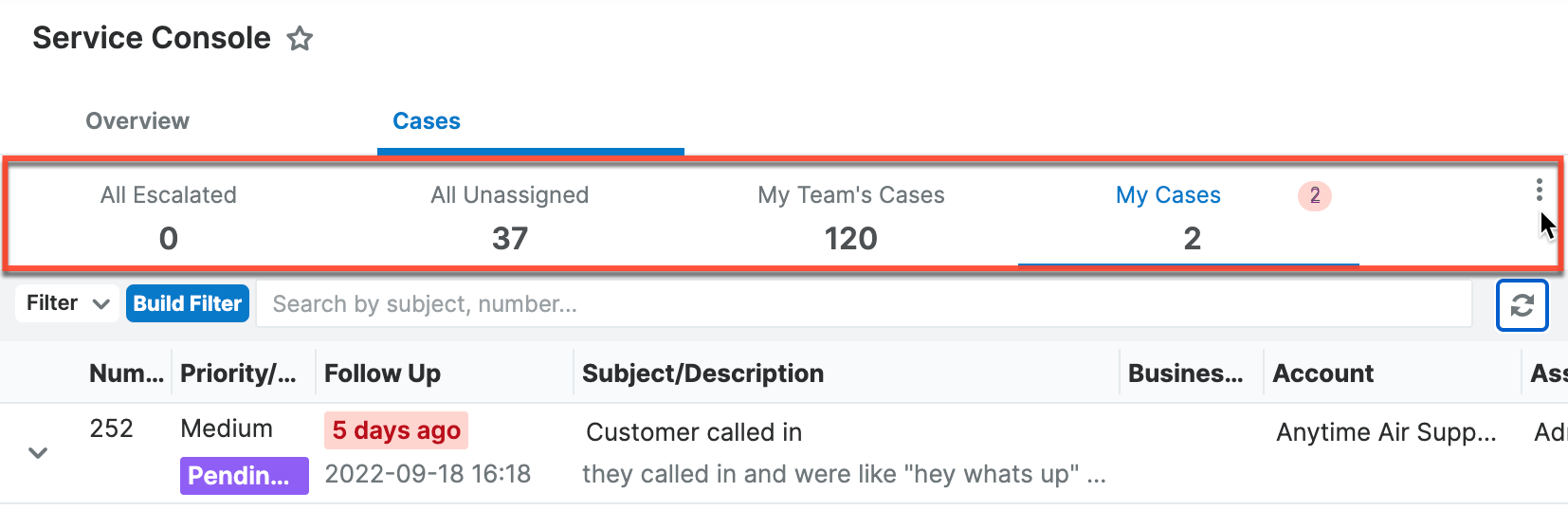Open the three-dot dashlet options menu
This screenshot has height=510, width=1568.
pyautogui.click(x=1539, y=191)
